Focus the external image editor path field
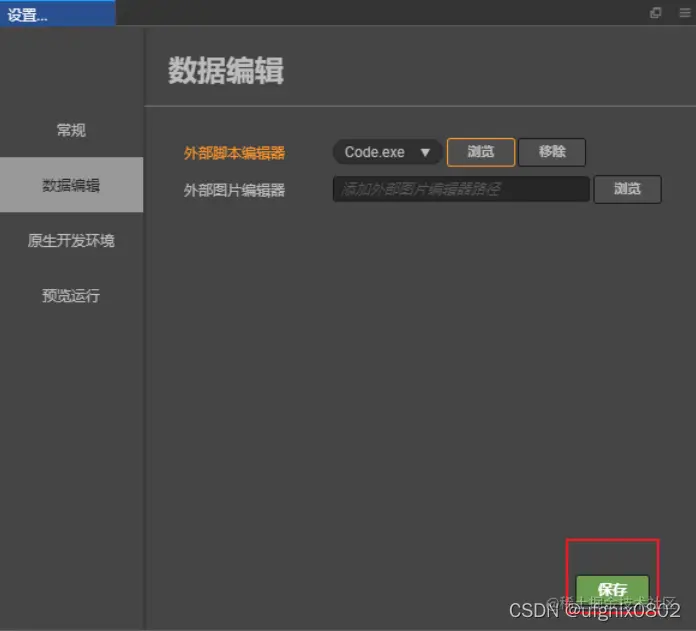The height and width of the screenshot is (631, 696). click(x=461, y=189)
